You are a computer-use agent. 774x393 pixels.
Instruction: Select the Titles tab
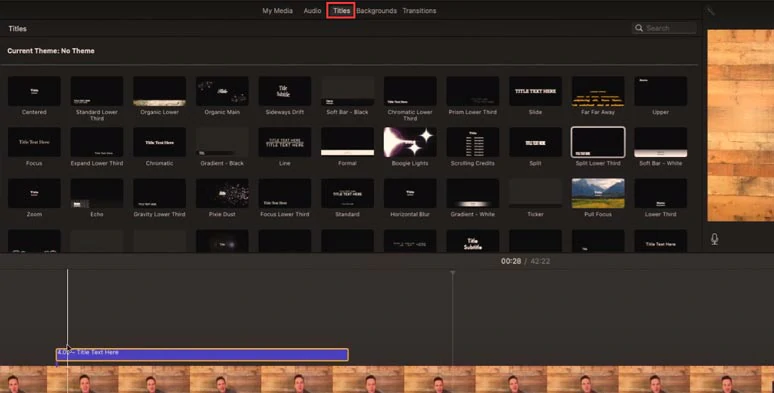point(341,10)
